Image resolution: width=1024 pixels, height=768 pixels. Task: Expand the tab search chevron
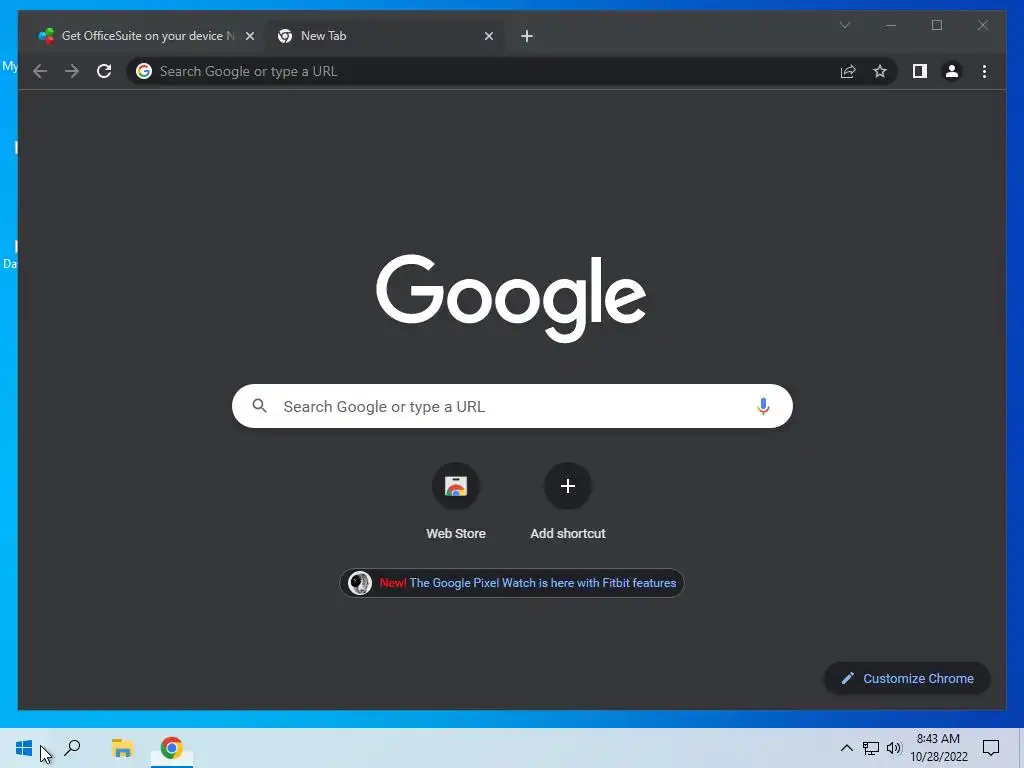(x=844, y=25)
